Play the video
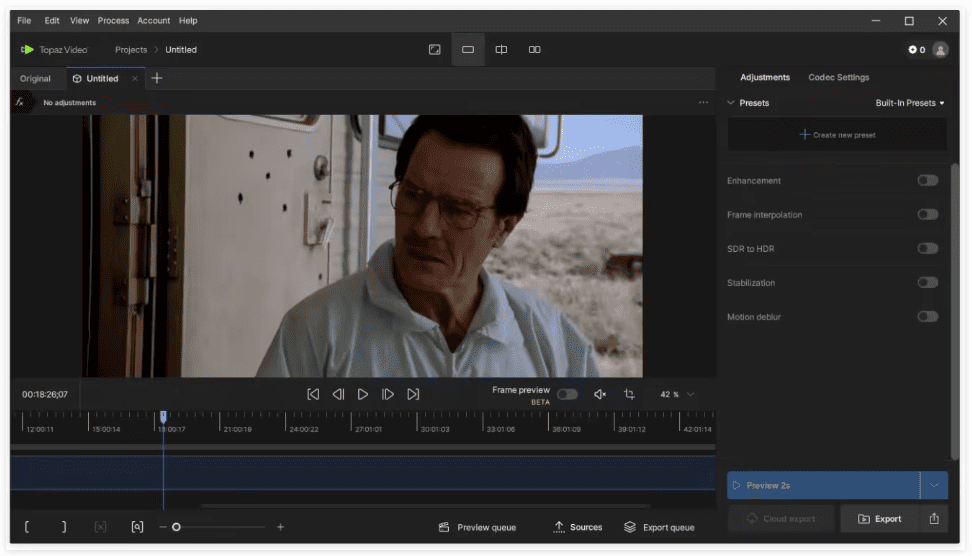 tap(363, 394)
